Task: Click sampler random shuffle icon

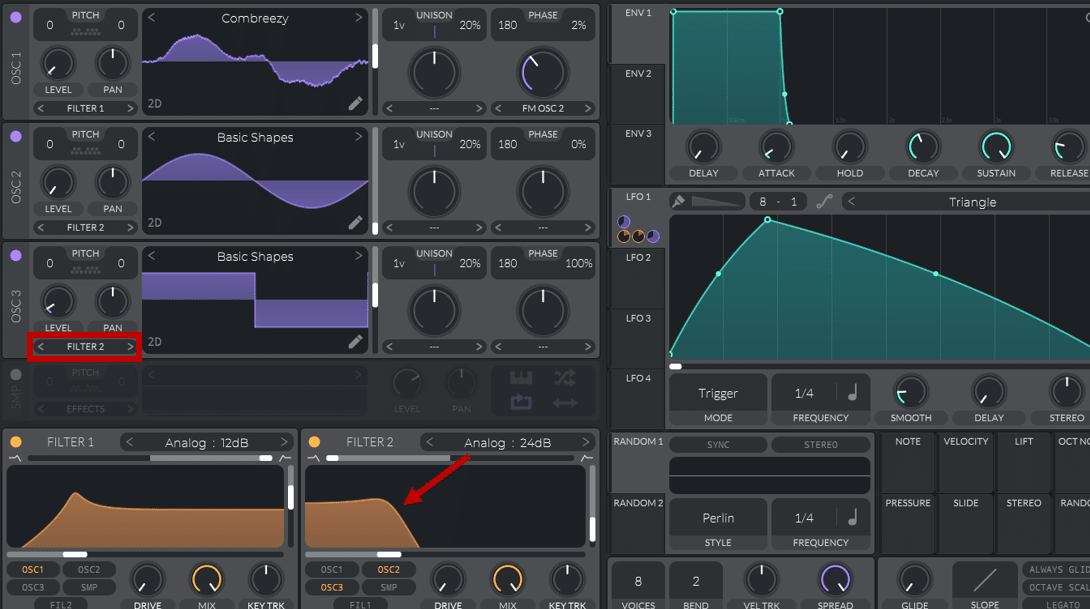Action: coord(564,379)
